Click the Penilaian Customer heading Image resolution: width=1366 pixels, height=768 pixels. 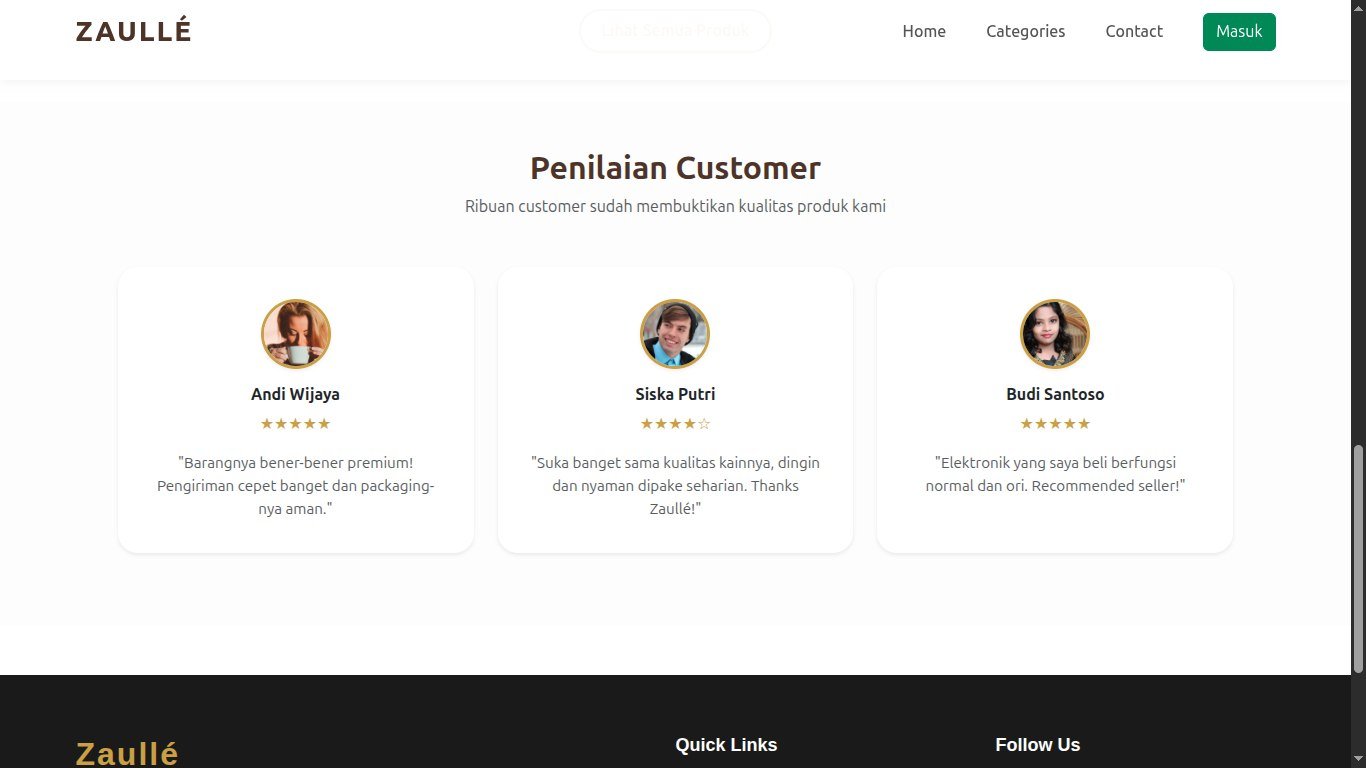point(675,168)
